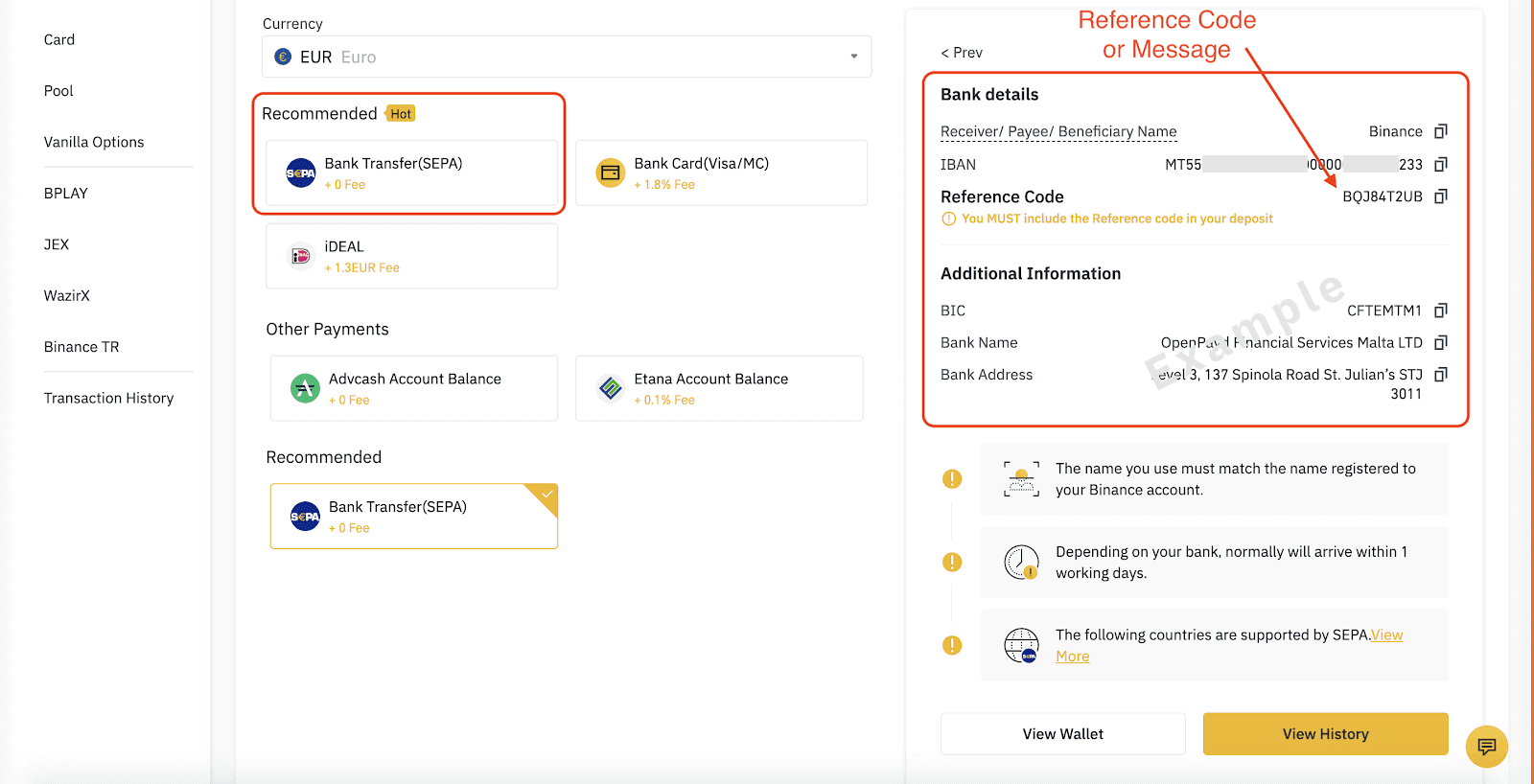Copy the BIC code CFTEMTM1
This screenshot has height=784, width=1534.
click(x=1440, y=311)
